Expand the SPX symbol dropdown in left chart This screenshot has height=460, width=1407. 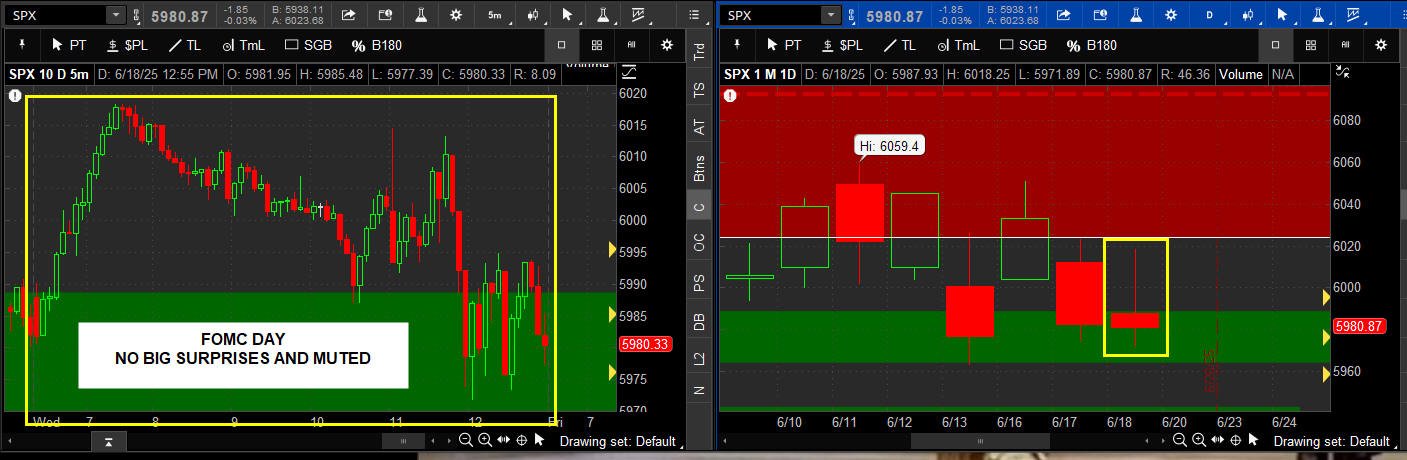click(115, 15)
